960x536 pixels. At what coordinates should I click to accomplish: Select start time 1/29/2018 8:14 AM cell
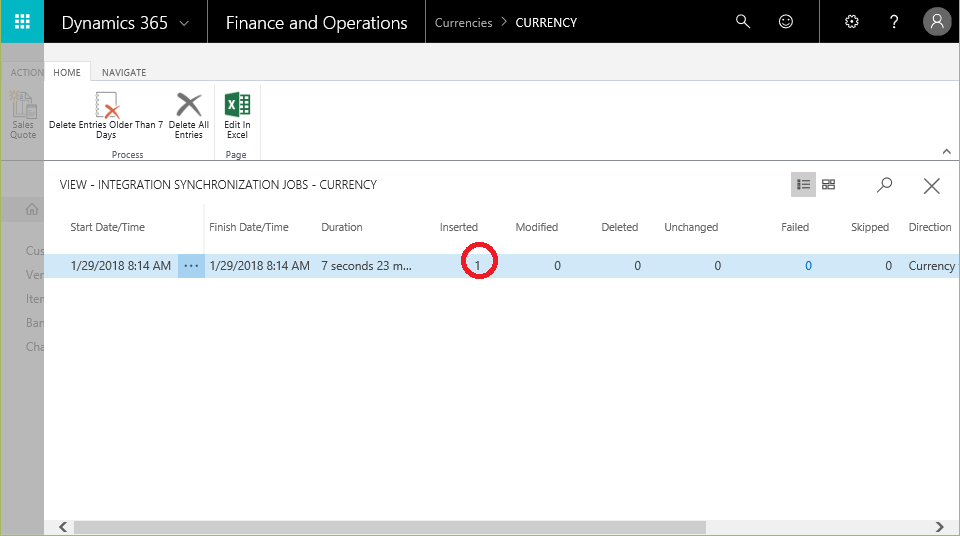tap(121, 266)
